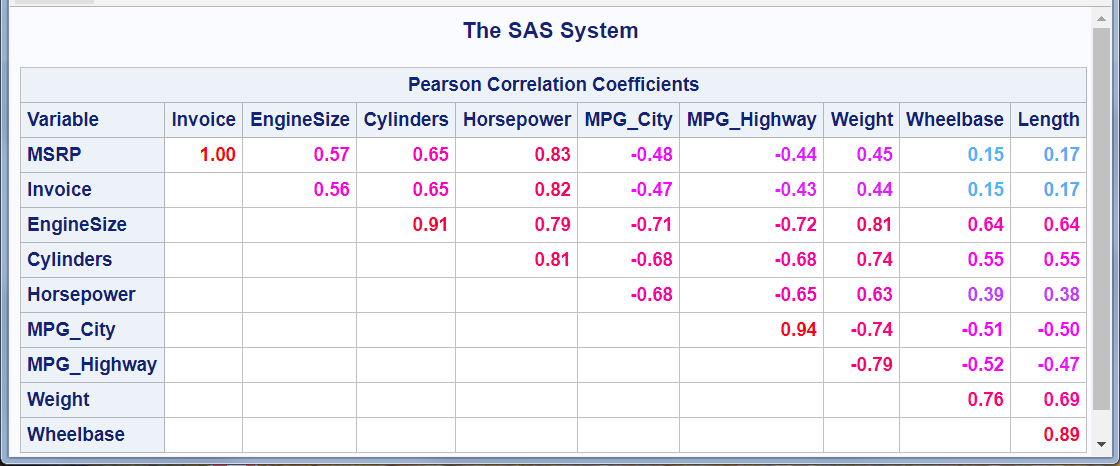Viewport: 1120px width, 466px height.
Task: Click the Pearson Correlation Coefficients caption
Action: point(553,84)
